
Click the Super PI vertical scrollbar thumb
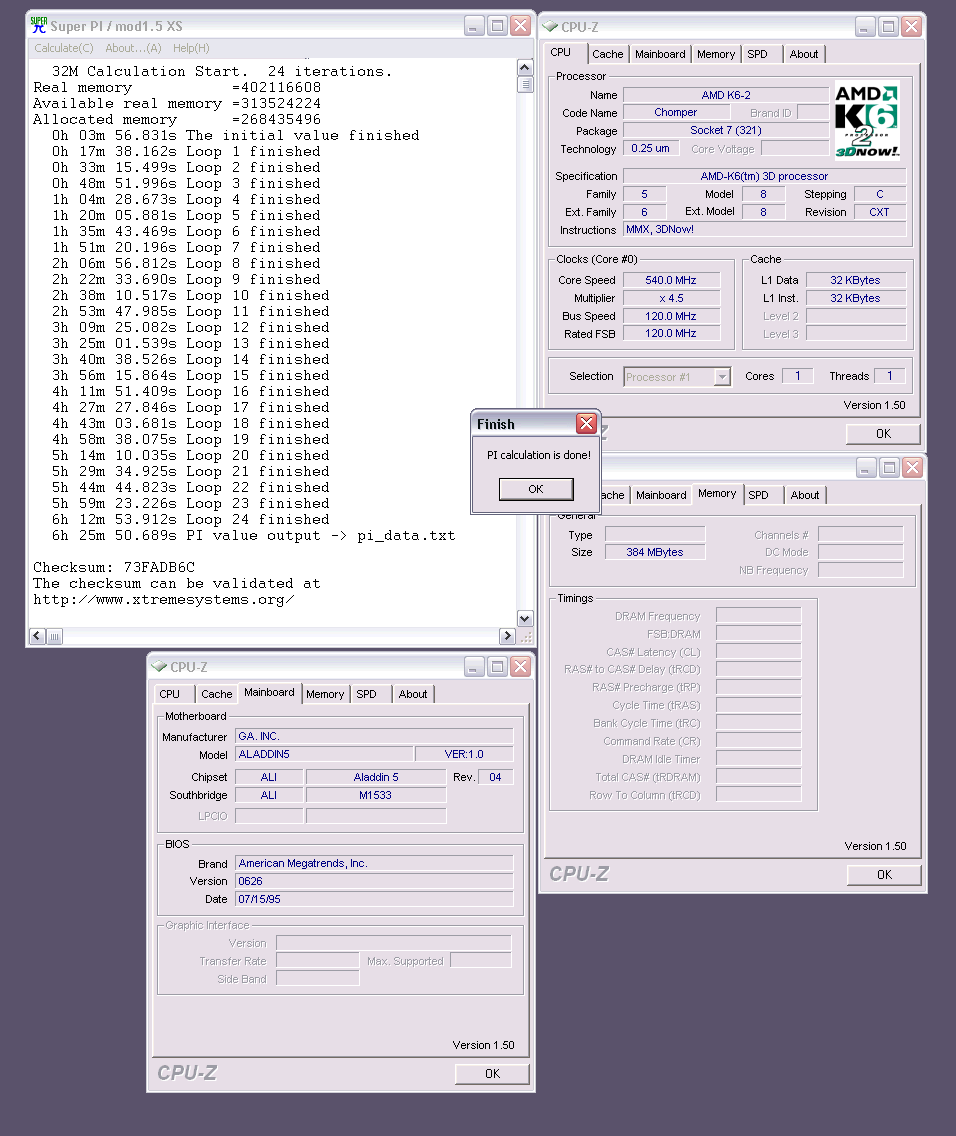click(x=526, y=84)
